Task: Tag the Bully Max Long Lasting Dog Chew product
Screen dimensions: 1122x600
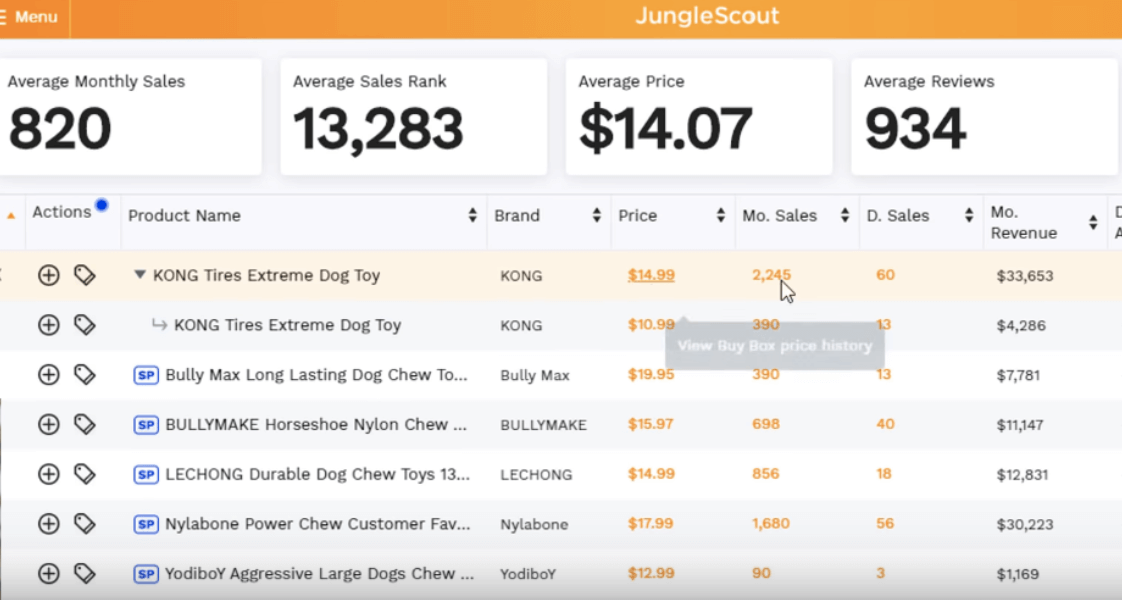Action: pyautogui.click(x=84, y=375)
